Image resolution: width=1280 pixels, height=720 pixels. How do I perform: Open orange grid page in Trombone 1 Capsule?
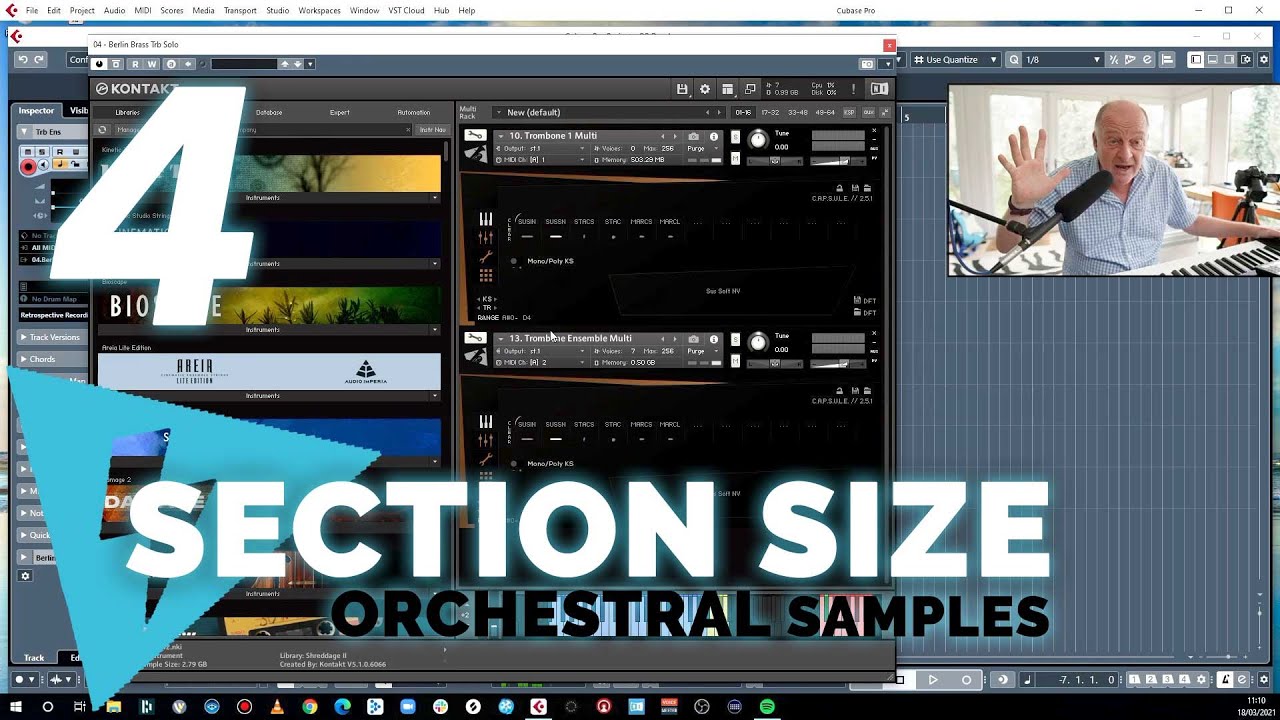pos(485,275)
